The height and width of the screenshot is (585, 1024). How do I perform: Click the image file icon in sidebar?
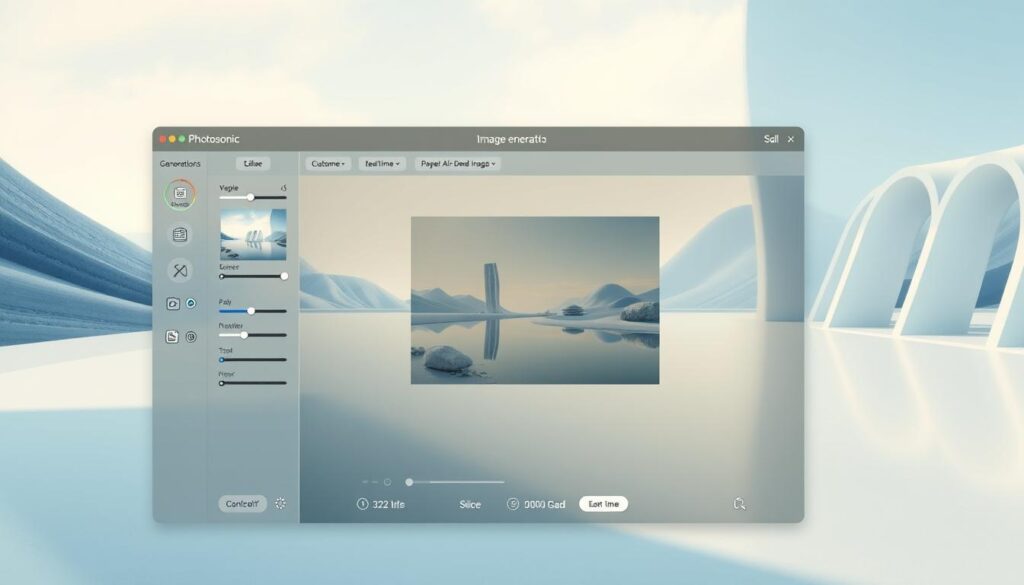[173, 337]
